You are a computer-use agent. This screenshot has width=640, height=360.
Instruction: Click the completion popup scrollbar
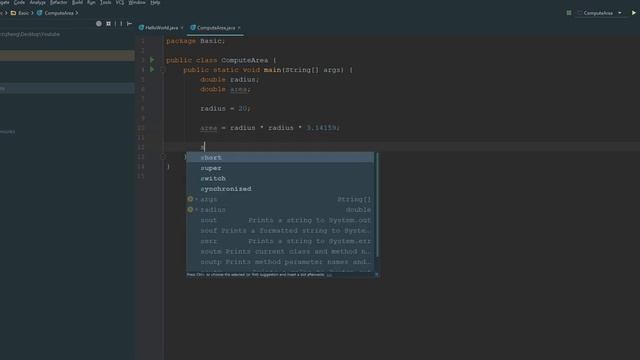(377, 204)
